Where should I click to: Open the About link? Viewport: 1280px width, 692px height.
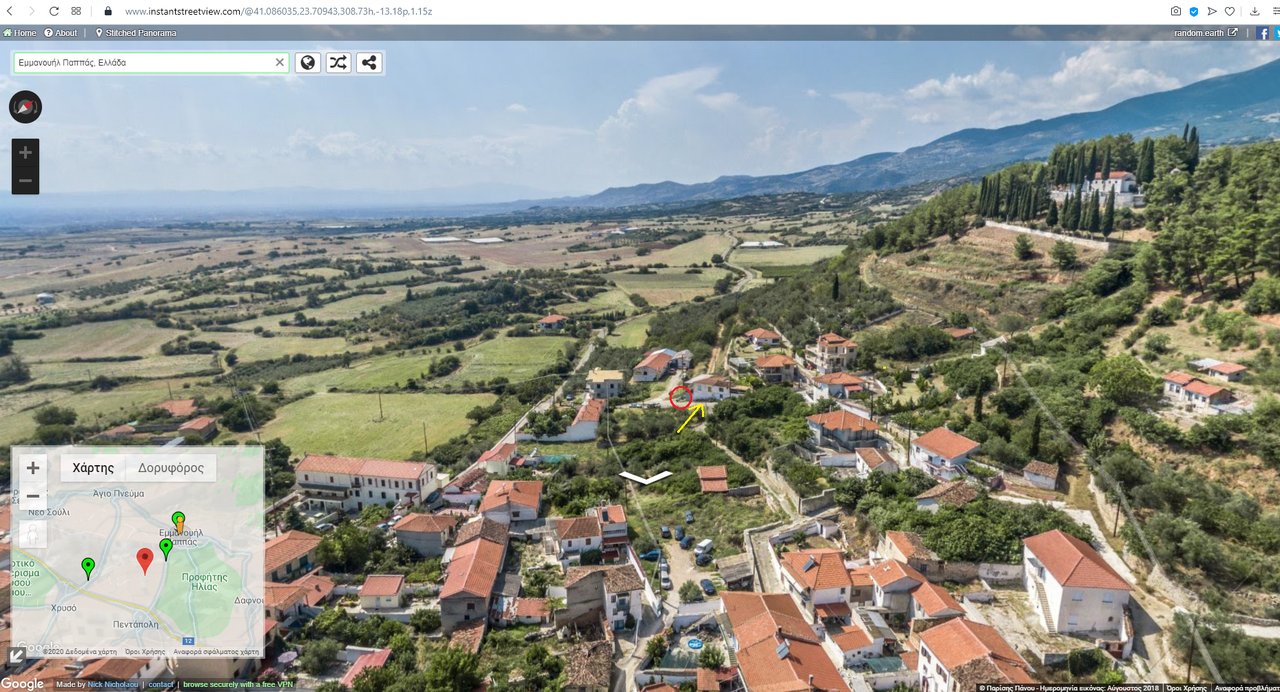[x=61, y=33]
